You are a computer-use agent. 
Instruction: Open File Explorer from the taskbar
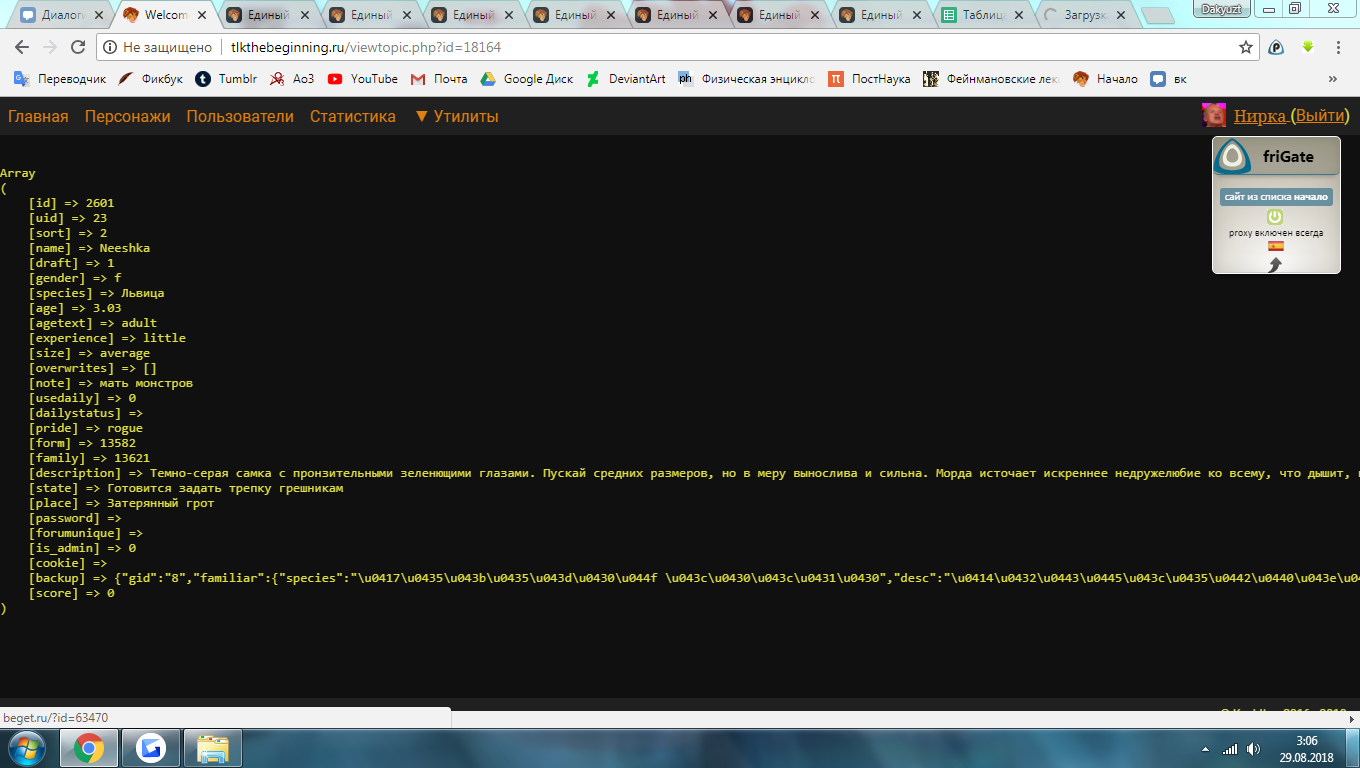pyautogui.click(x=213, y=749)
